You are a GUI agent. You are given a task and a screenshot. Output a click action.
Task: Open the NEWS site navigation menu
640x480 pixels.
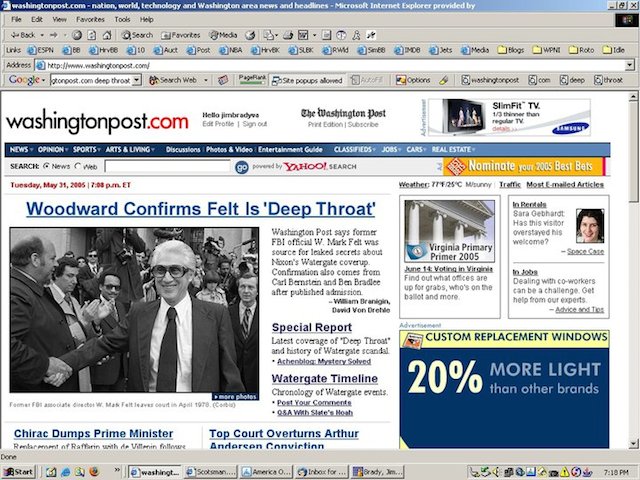[x=21, y=149]
